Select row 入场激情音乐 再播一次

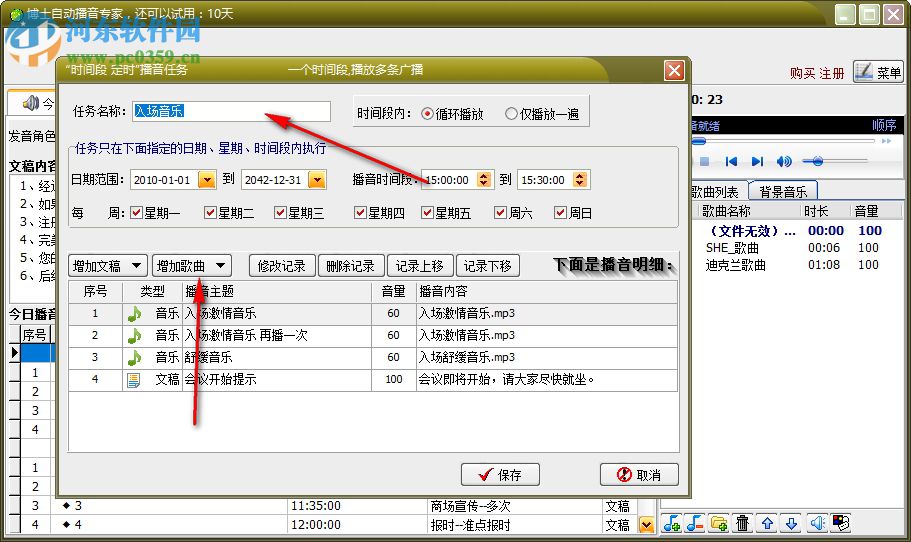(373, 336)
